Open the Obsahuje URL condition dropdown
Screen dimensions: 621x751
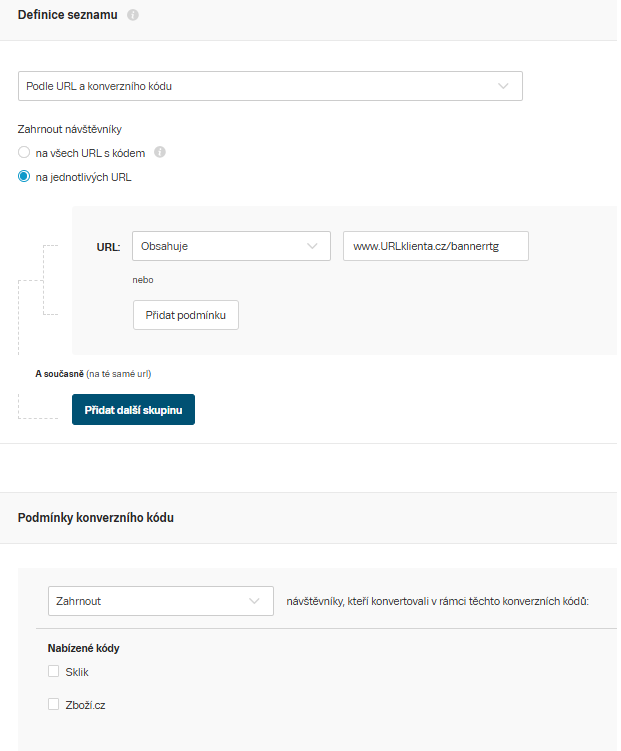pyautogui.click(x=231, y=246)
